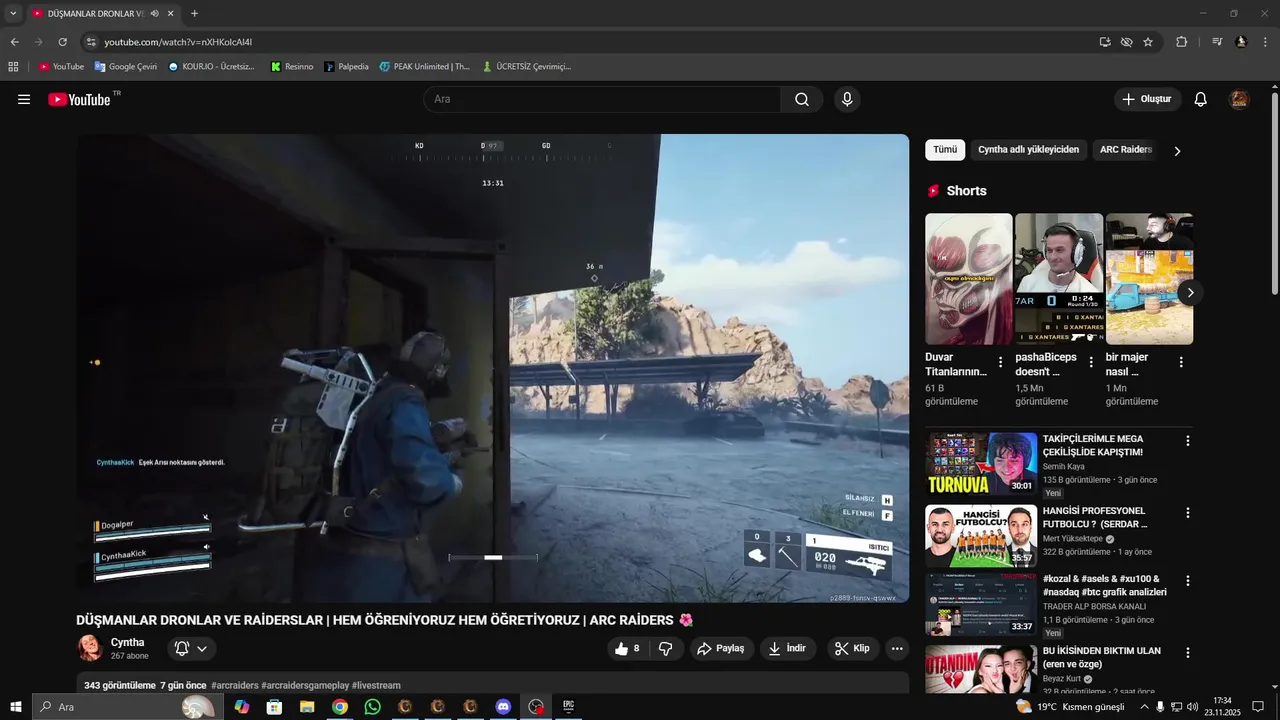Image resolution: width=1280 pixels, height=720 pixels.
Task: Open options for TAKİPÇİLERİMLE MEGA video
Action: coord(1188,441)
